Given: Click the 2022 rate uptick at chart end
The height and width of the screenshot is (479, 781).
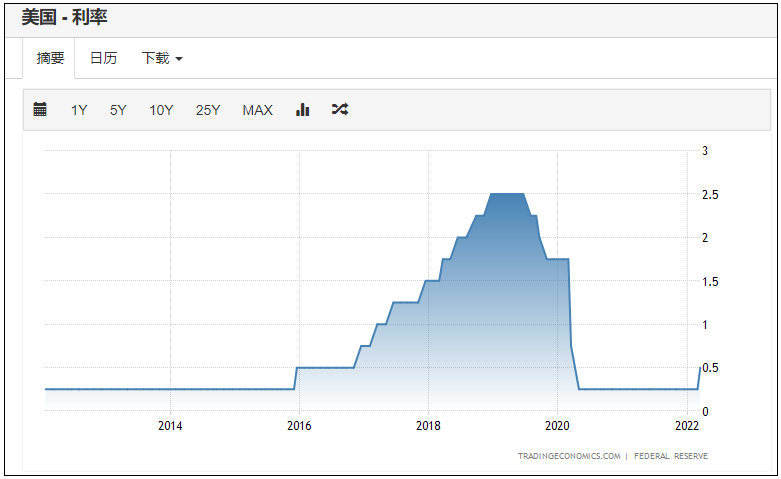Looking at the screenshot, I should point(698,378).
